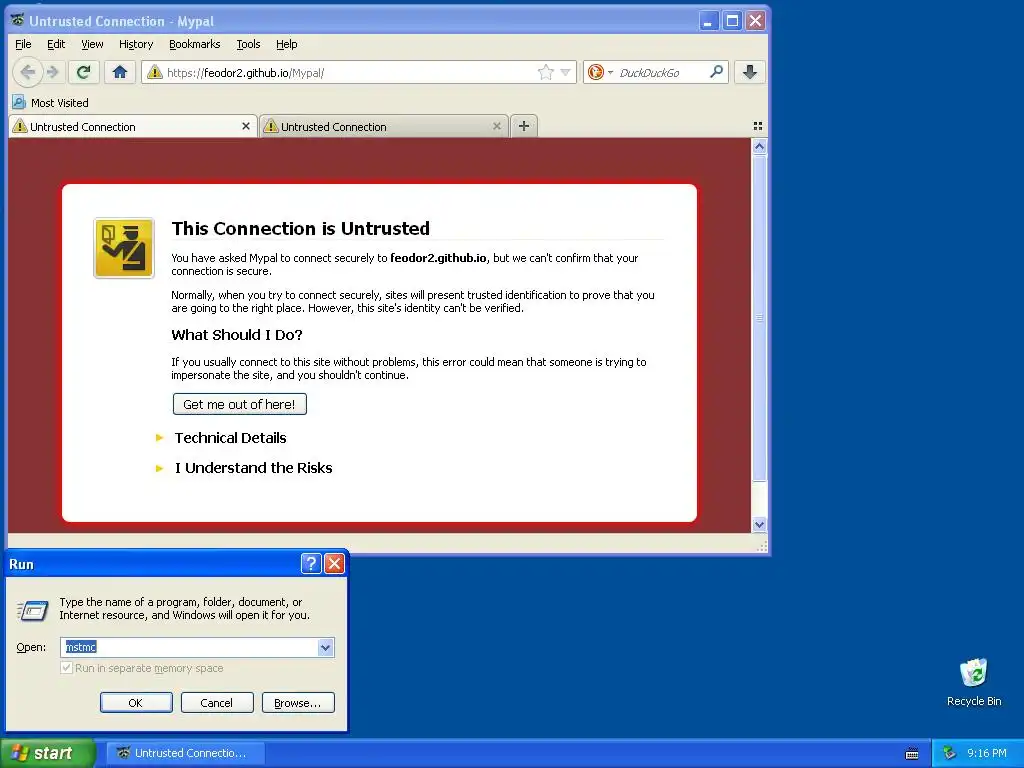Close the Run dialog

pos(334,563)
